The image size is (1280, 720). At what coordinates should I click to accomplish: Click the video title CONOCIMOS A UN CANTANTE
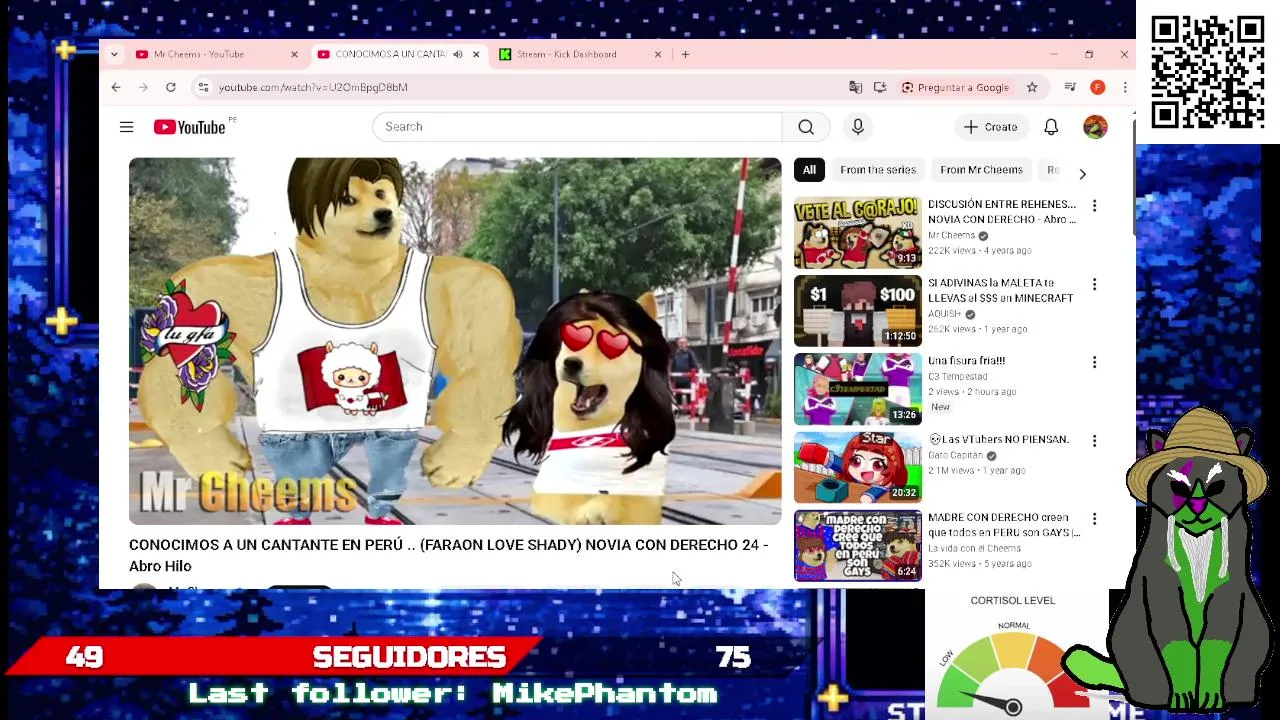pos(448,555)
